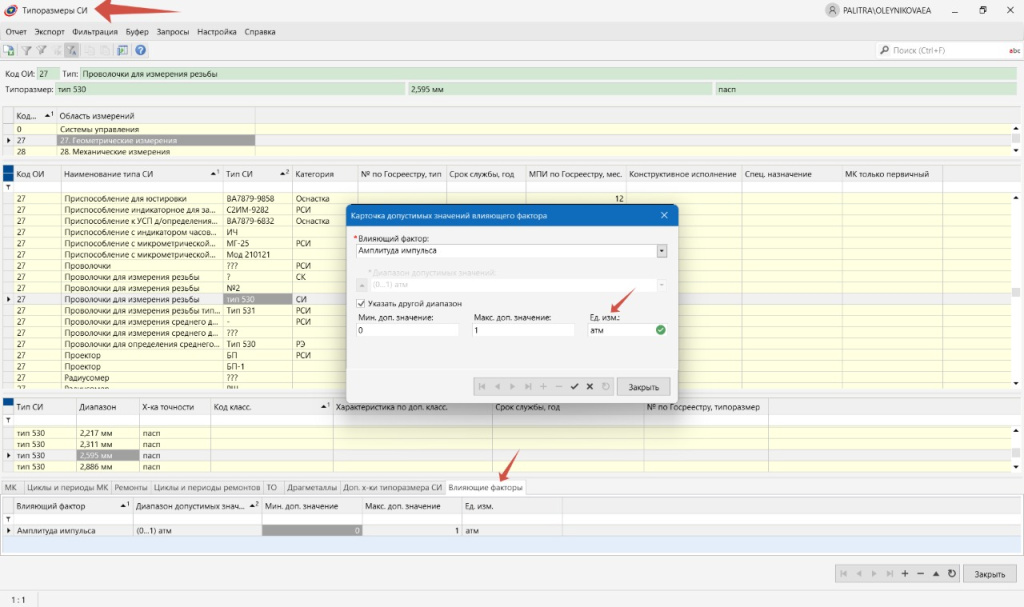Open the Экспорт menu
Screen dimensions: 1024x607
click(x=50, y=31)
